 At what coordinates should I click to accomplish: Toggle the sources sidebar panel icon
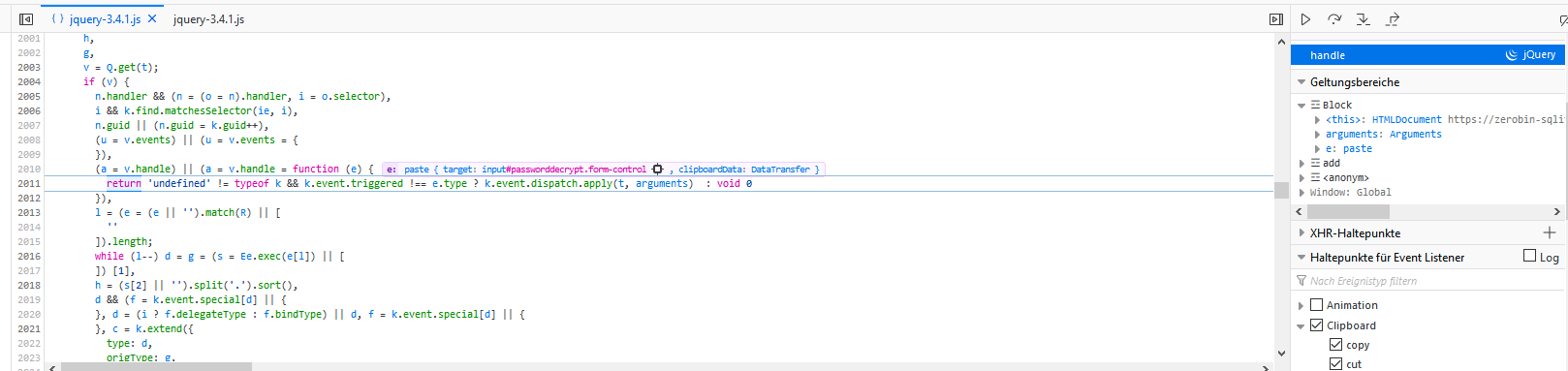point(26,19)
